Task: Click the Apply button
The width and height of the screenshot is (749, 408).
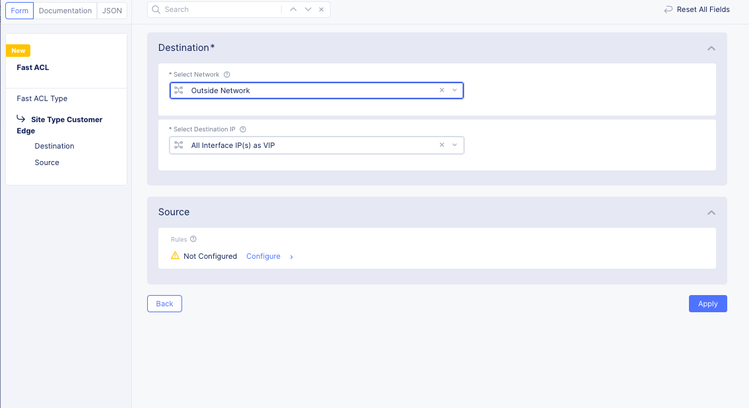Action: click(x=707, y=304)
